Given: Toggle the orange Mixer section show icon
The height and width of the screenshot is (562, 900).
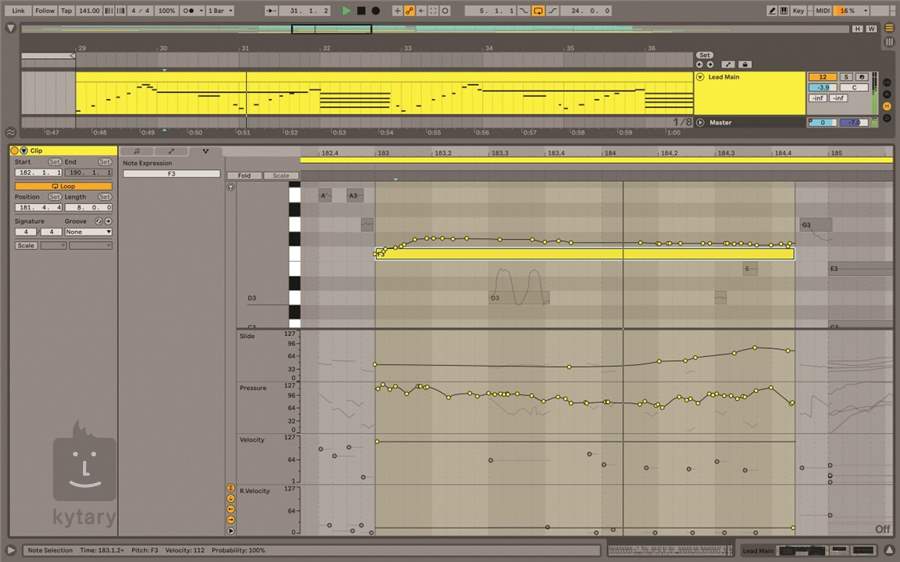Looking at the screenshot, I should [887, 106].
